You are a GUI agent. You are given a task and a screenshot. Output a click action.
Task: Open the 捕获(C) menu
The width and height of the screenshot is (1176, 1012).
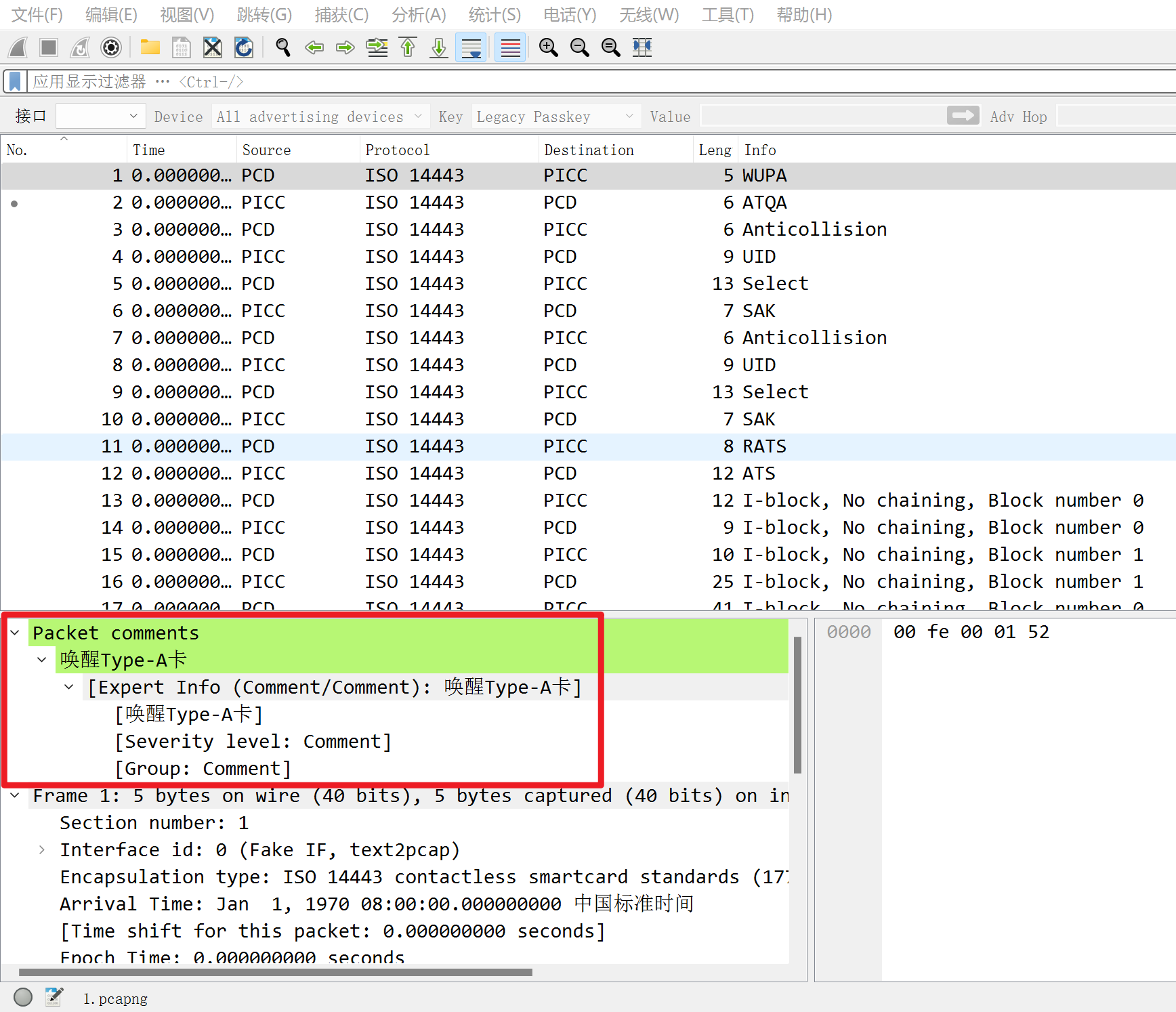coord(341,15)
